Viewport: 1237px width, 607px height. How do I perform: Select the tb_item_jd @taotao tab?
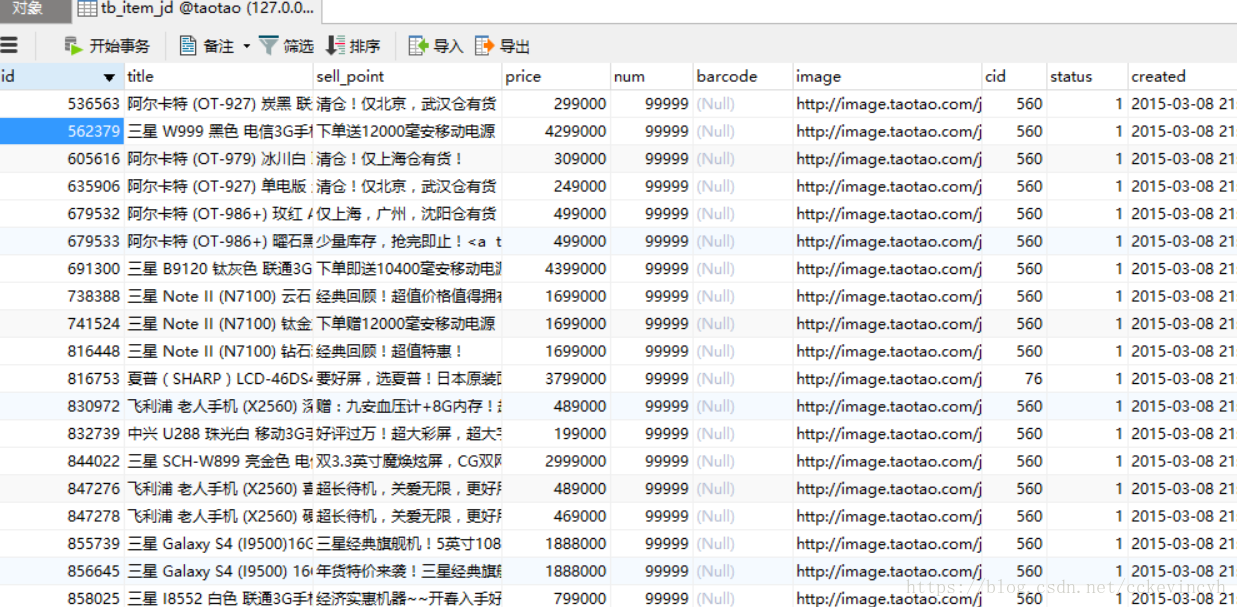coord(196,10)
